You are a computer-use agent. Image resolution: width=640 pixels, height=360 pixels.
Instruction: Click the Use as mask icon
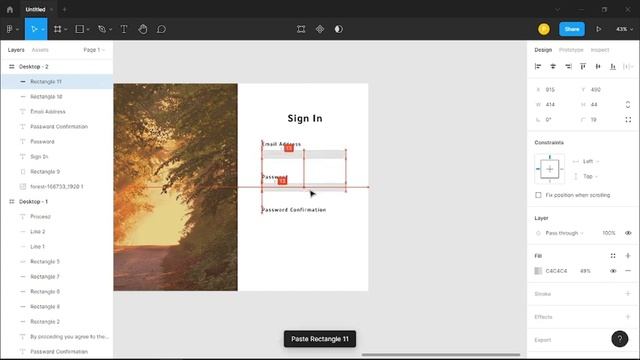[338, 29]
